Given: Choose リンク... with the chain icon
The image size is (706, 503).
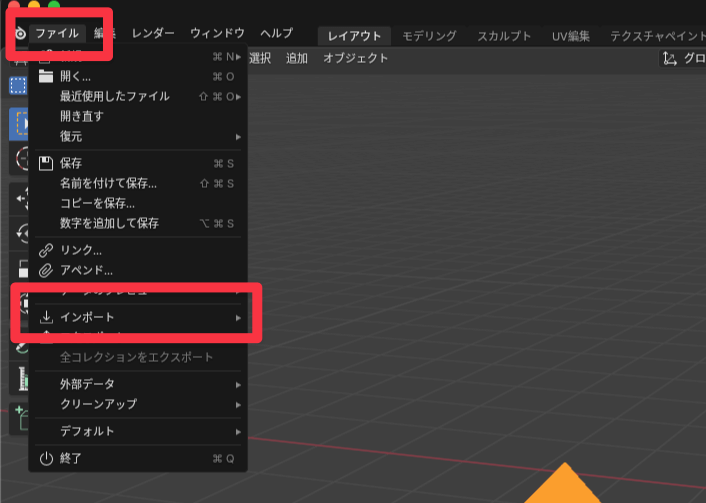Looking at the screenshot, I should 138,250.
